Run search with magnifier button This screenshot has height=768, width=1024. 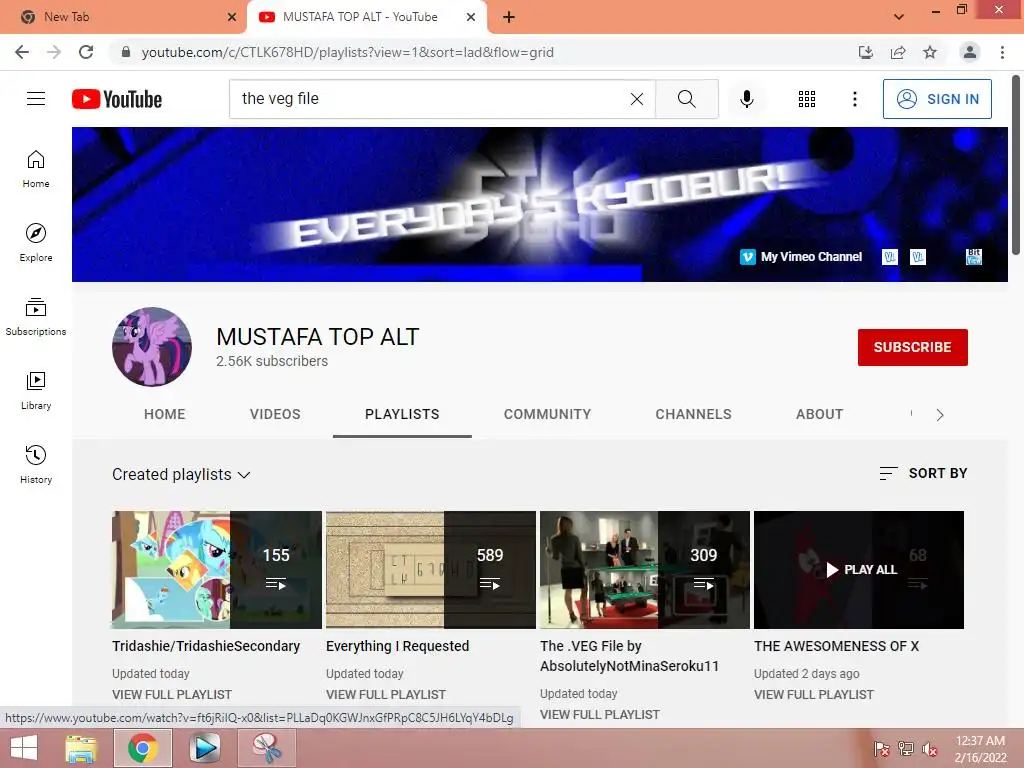686,99
